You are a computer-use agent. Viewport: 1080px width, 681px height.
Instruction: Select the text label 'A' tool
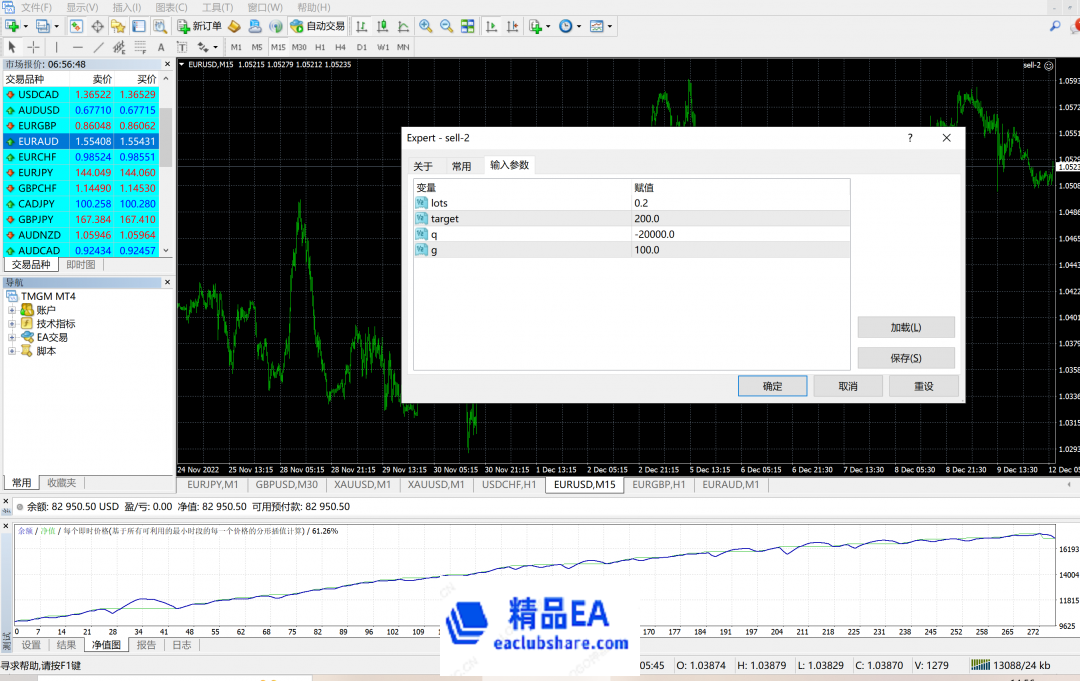[162, 47]
